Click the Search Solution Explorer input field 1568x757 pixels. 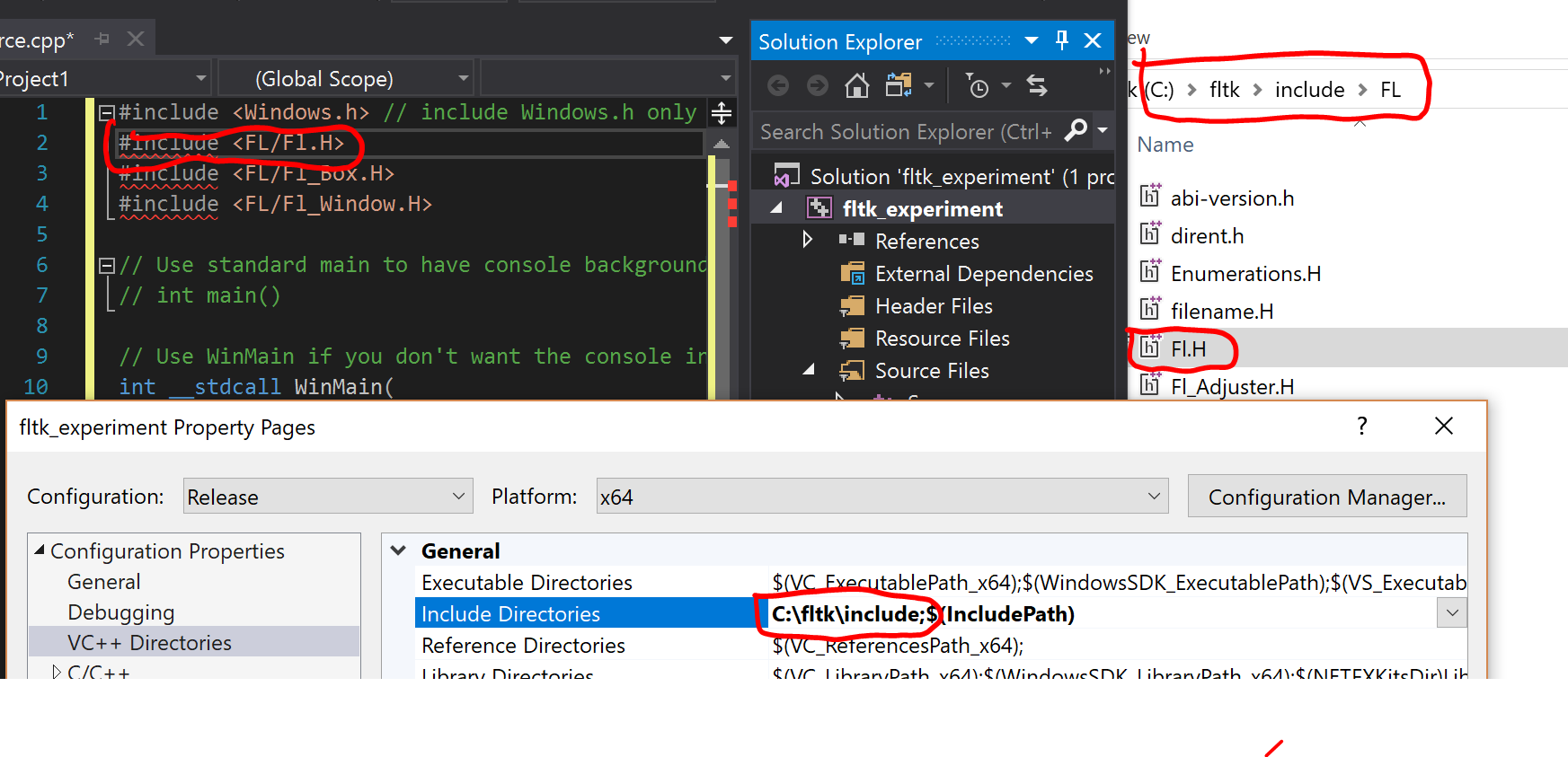[x=906, y=132]
